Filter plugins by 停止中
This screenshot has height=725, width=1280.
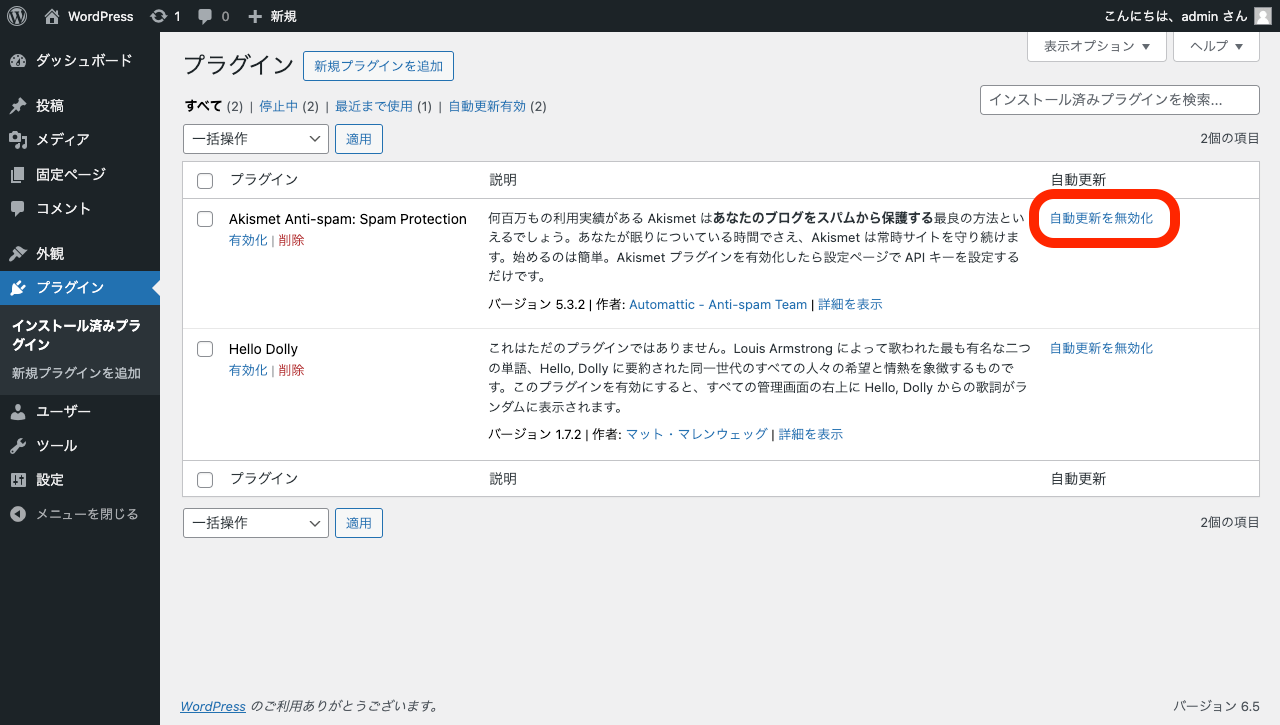pyautogui.click(x=279, y=106)
